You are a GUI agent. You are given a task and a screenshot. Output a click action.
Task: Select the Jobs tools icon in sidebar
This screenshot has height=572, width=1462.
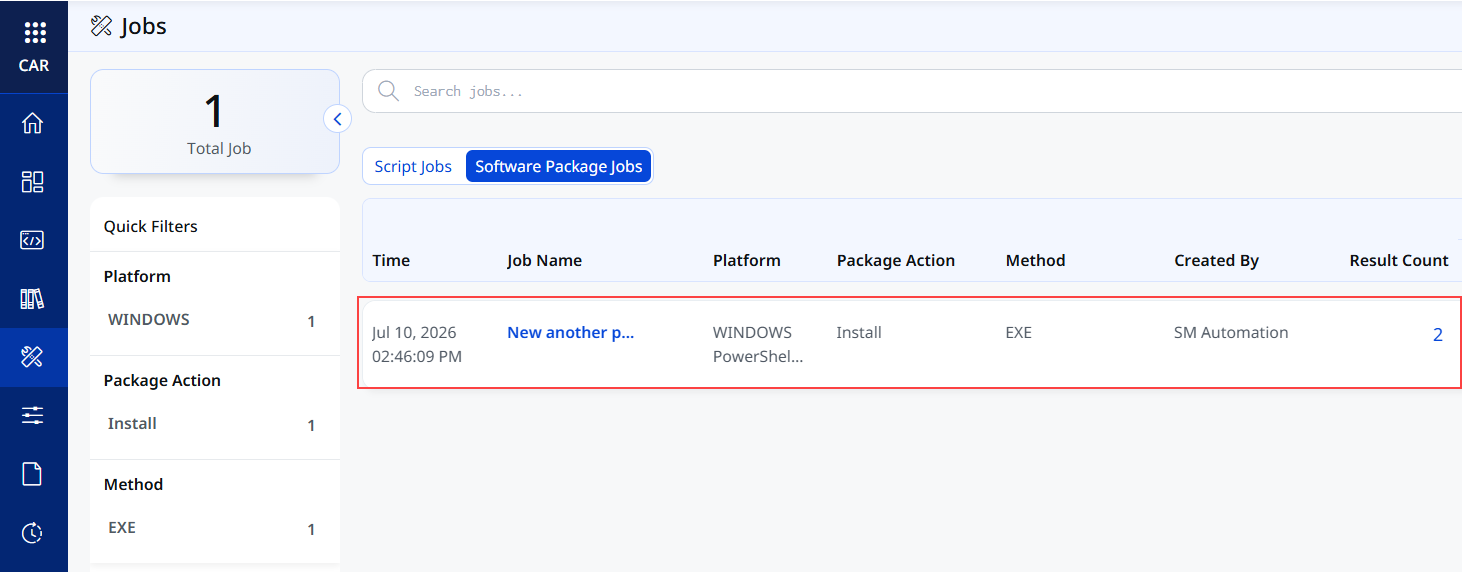(x=33, y=357)
